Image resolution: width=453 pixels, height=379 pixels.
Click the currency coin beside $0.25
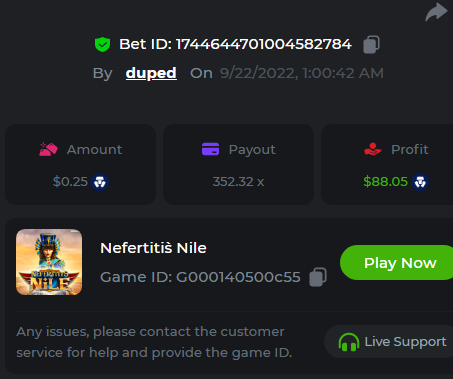(99, 182)
